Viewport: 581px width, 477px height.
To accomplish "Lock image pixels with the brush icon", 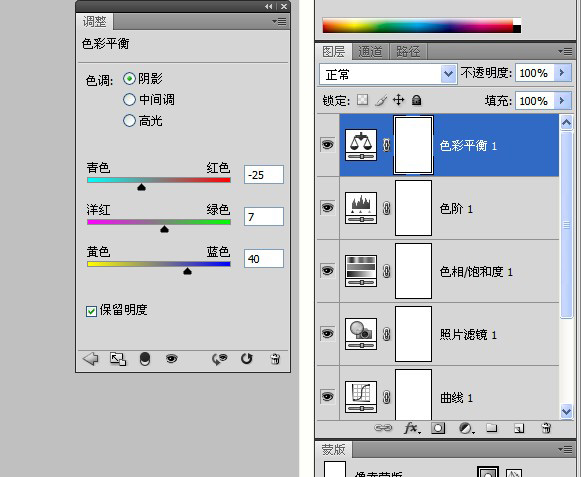I will [x=381, y=100].
